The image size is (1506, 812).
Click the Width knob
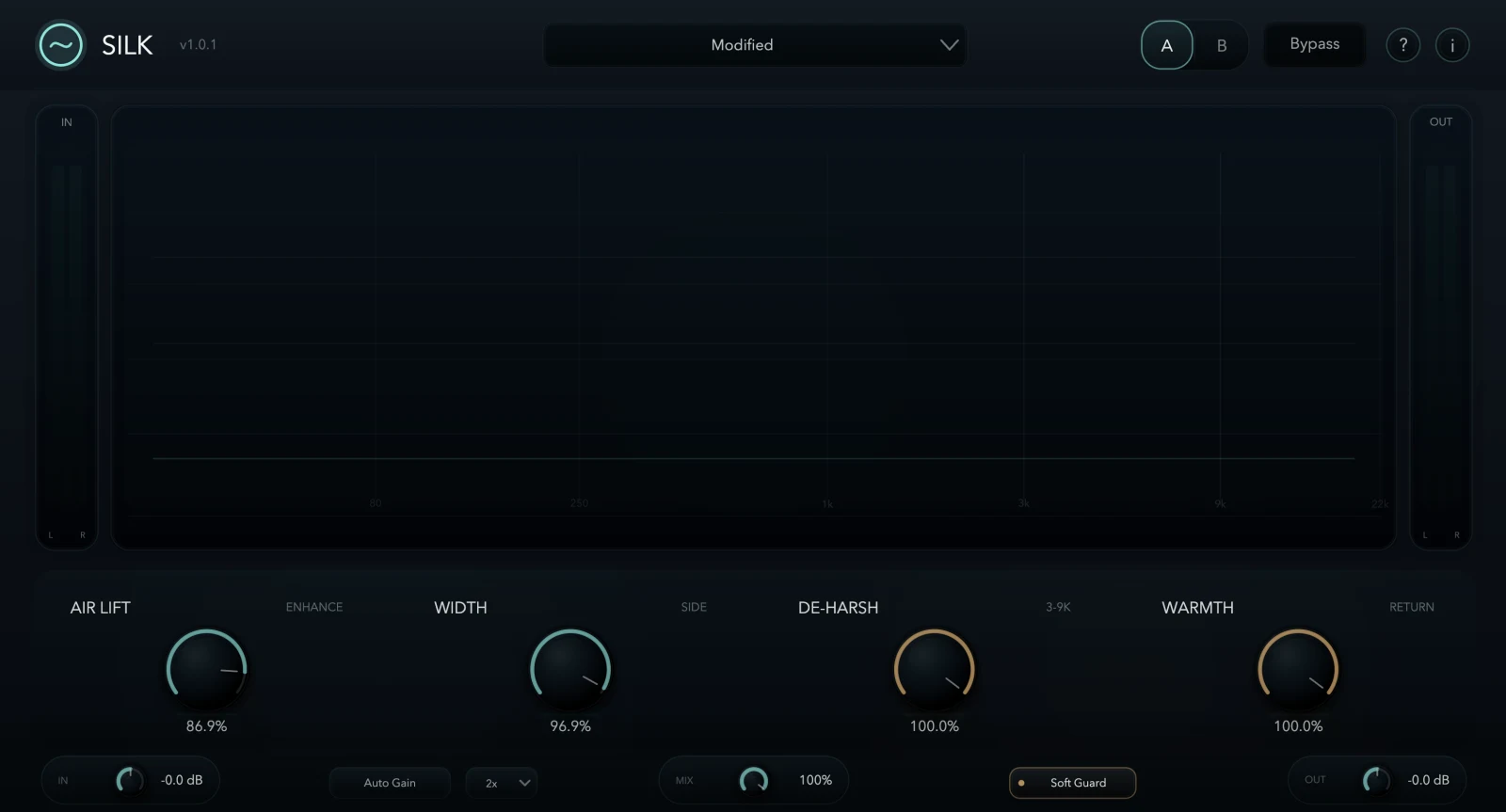click(570, 669)
